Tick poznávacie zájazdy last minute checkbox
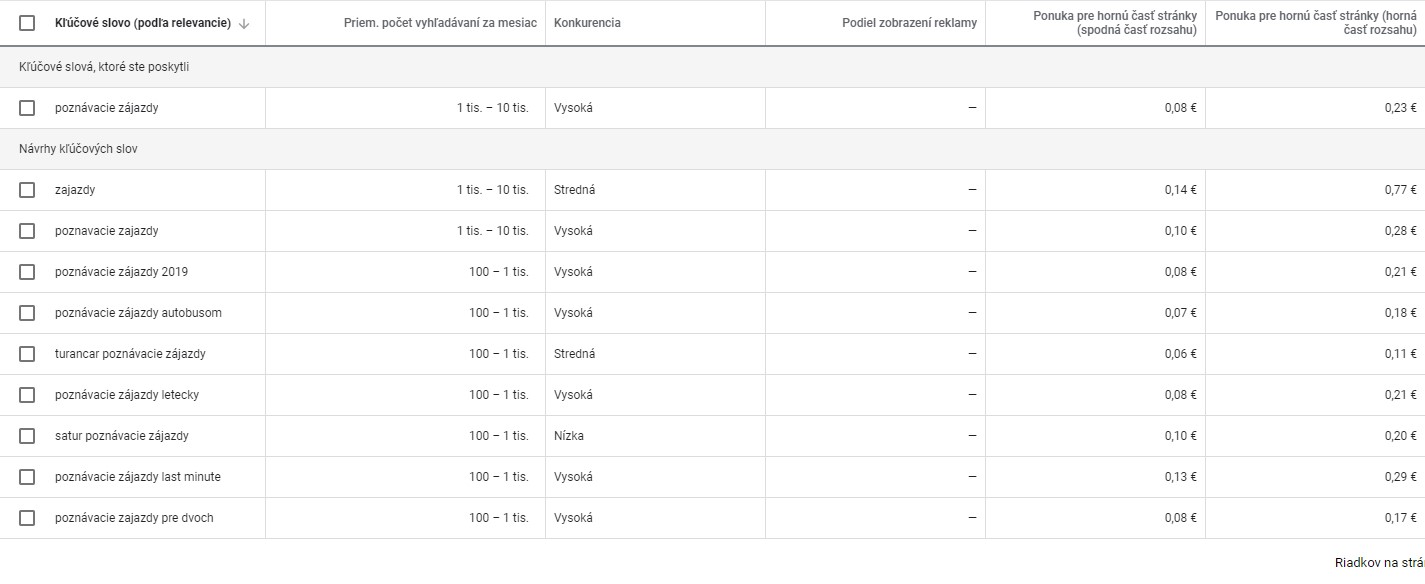Screen dimensions: 1425x584 click(27, 477)
